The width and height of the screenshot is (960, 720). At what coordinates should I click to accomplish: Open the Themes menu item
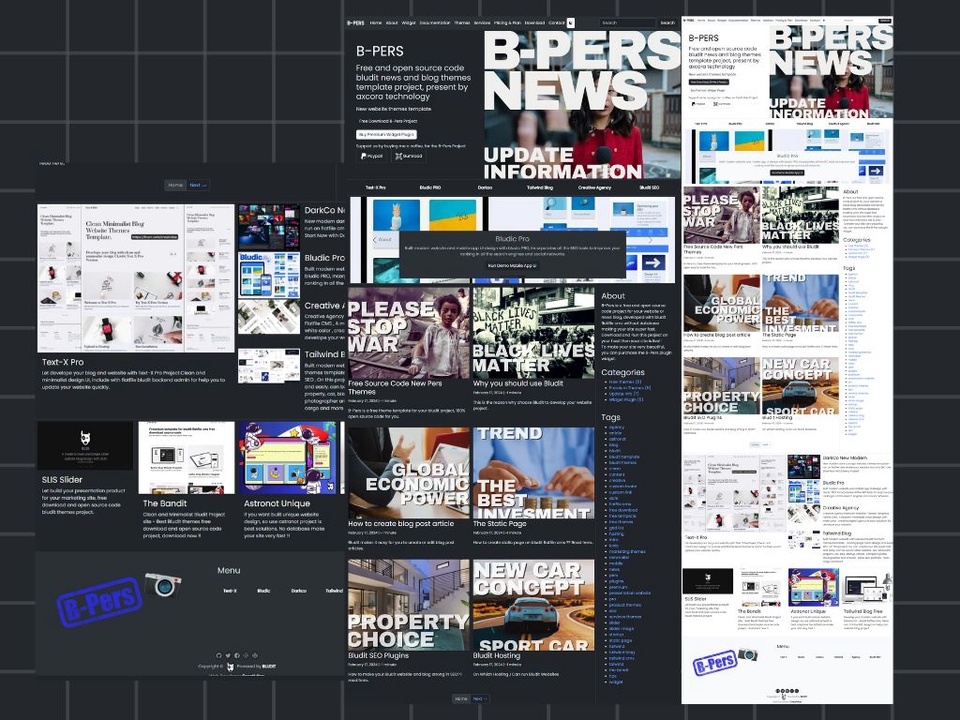coord(464,22)
